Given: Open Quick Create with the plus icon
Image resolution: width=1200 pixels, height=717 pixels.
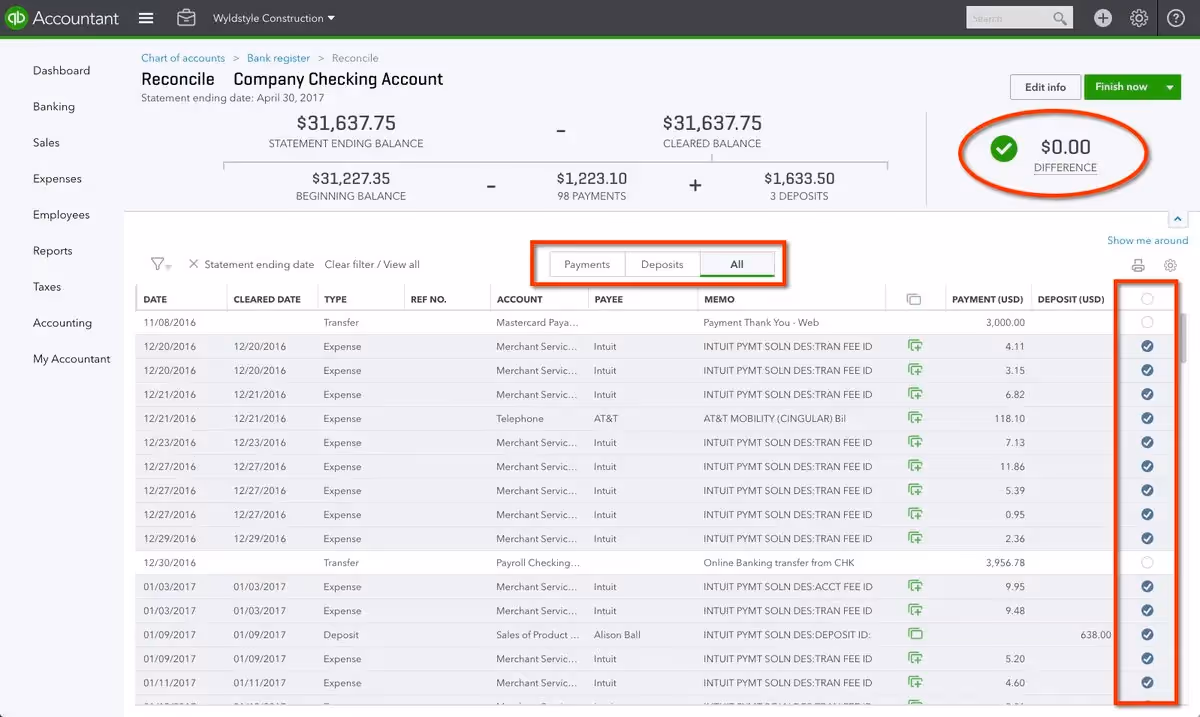Looking at the screenshot, I should 1102,18.
